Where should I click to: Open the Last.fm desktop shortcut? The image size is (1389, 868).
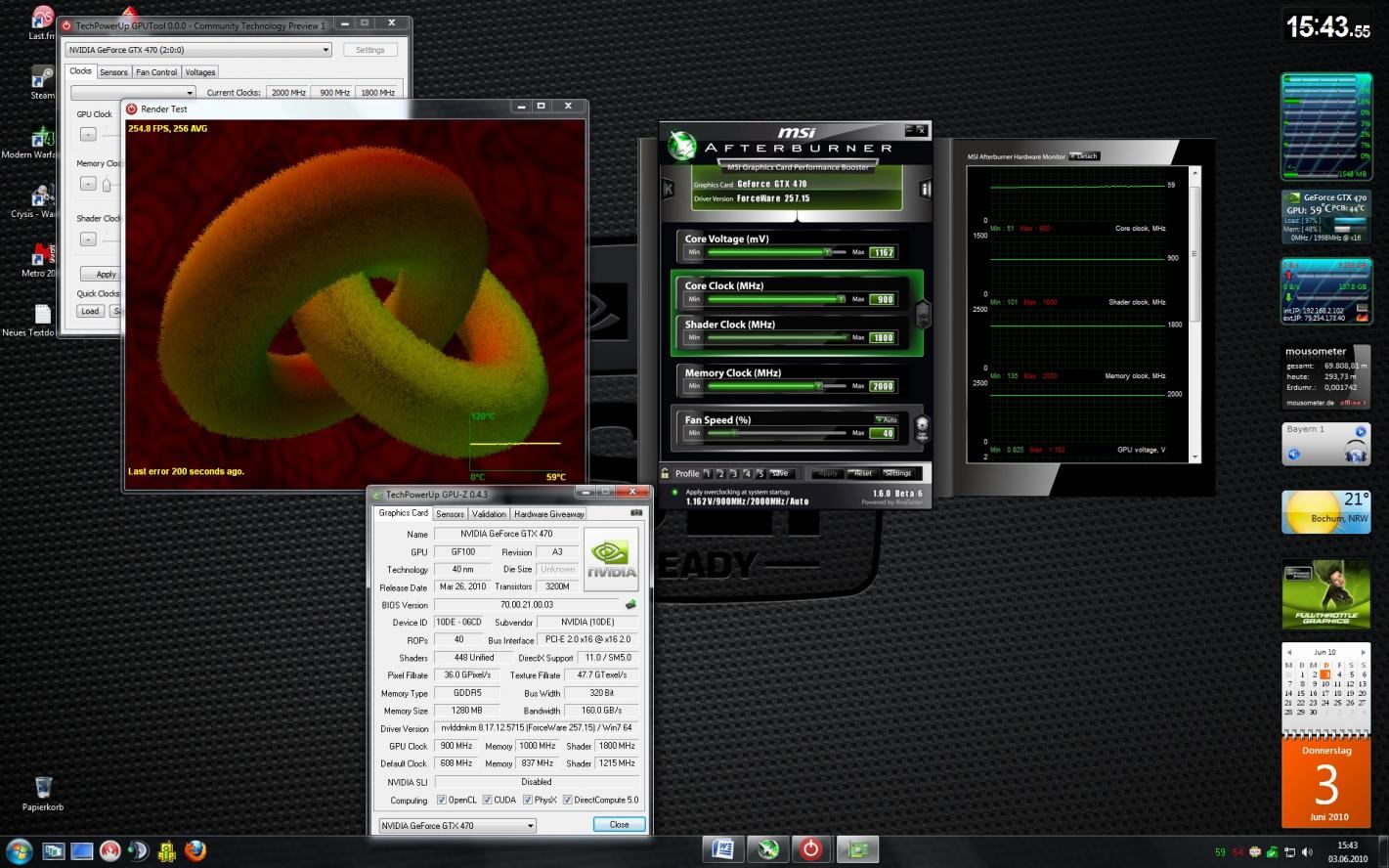click(42, 22)
